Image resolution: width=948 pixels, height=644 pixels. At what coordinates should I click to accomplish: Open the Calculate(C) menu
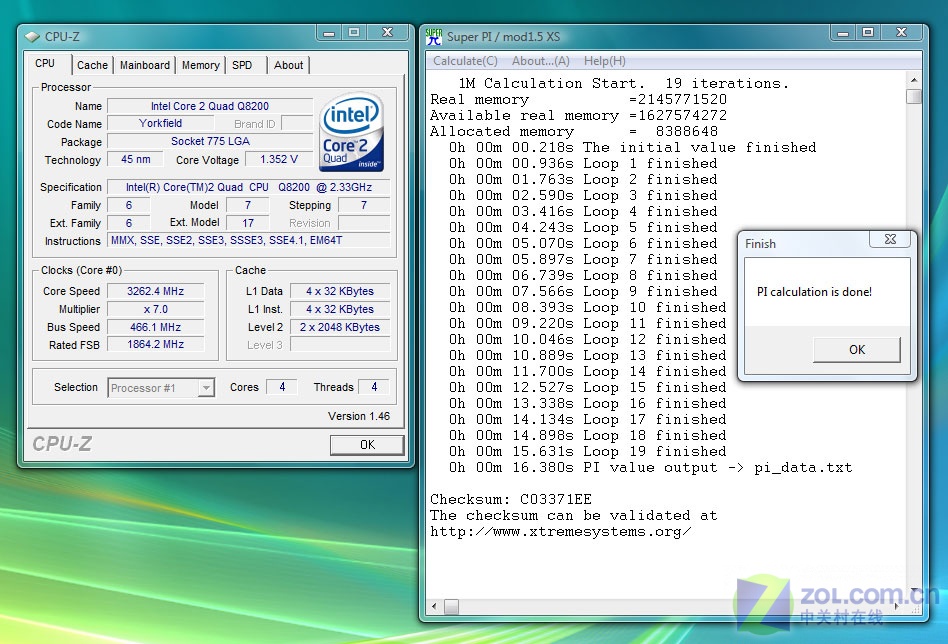(x=465, y=61)
